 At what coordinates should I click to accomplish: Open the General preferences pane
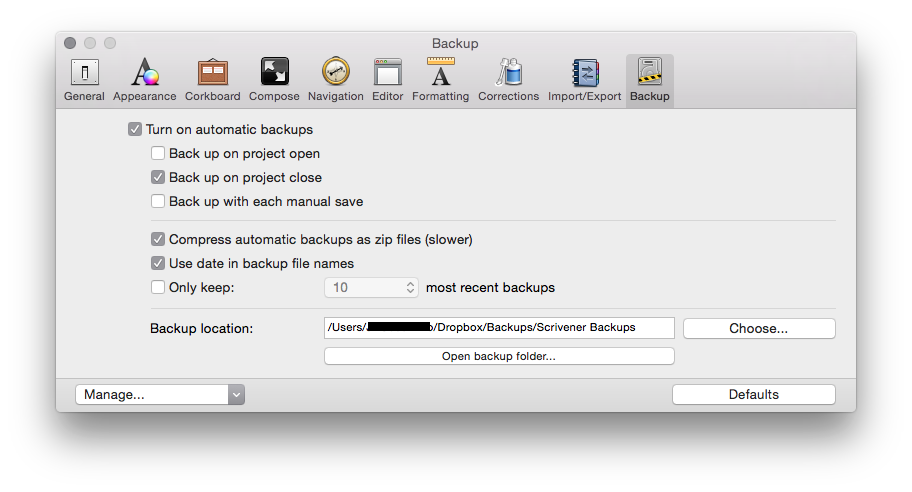(x=84, y=80)
